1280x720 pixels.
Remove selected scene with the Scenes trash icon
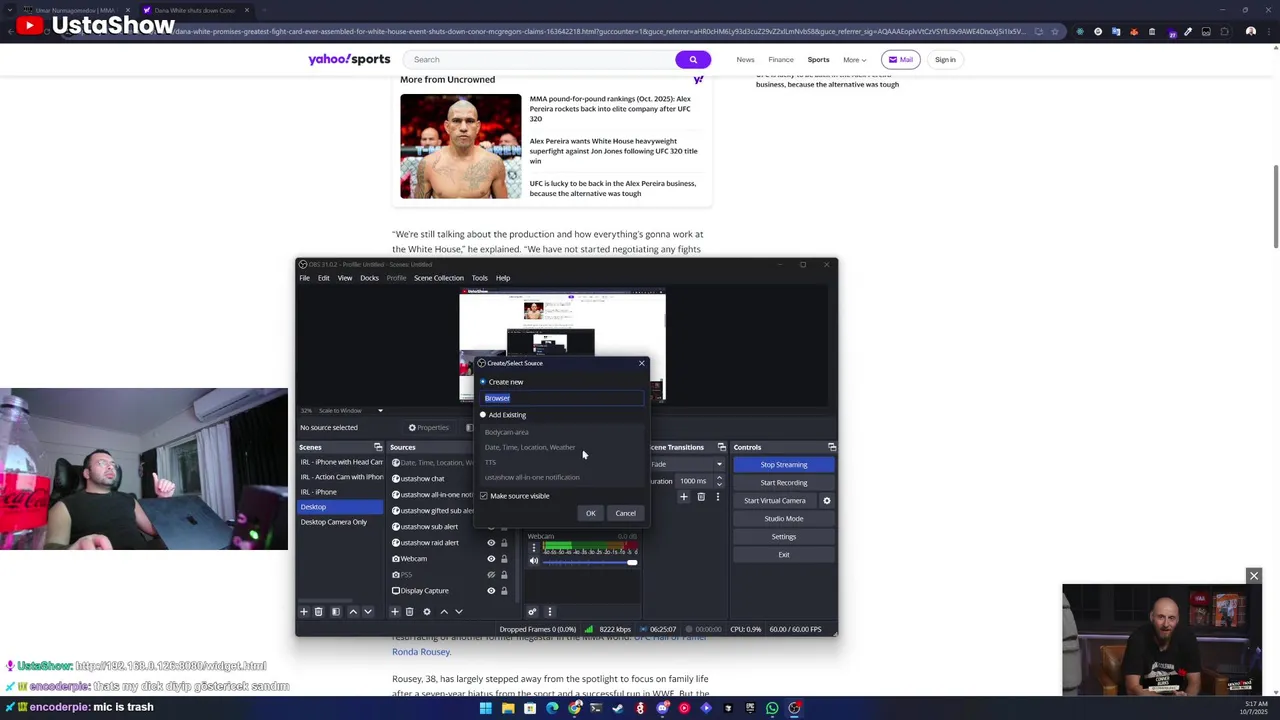click(x=319, y=611)
